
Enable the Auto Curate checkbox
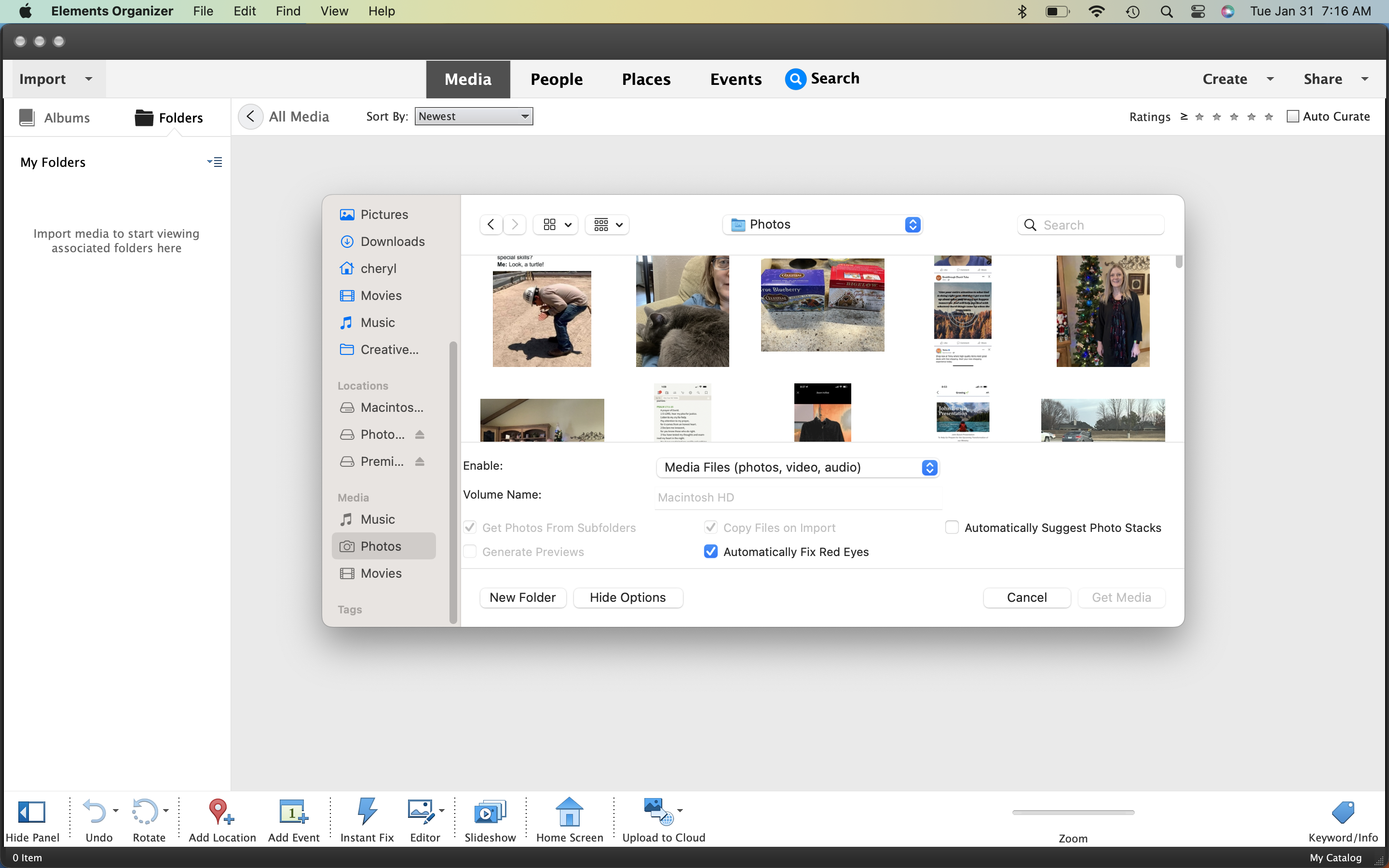click(x=1293, y=117)
